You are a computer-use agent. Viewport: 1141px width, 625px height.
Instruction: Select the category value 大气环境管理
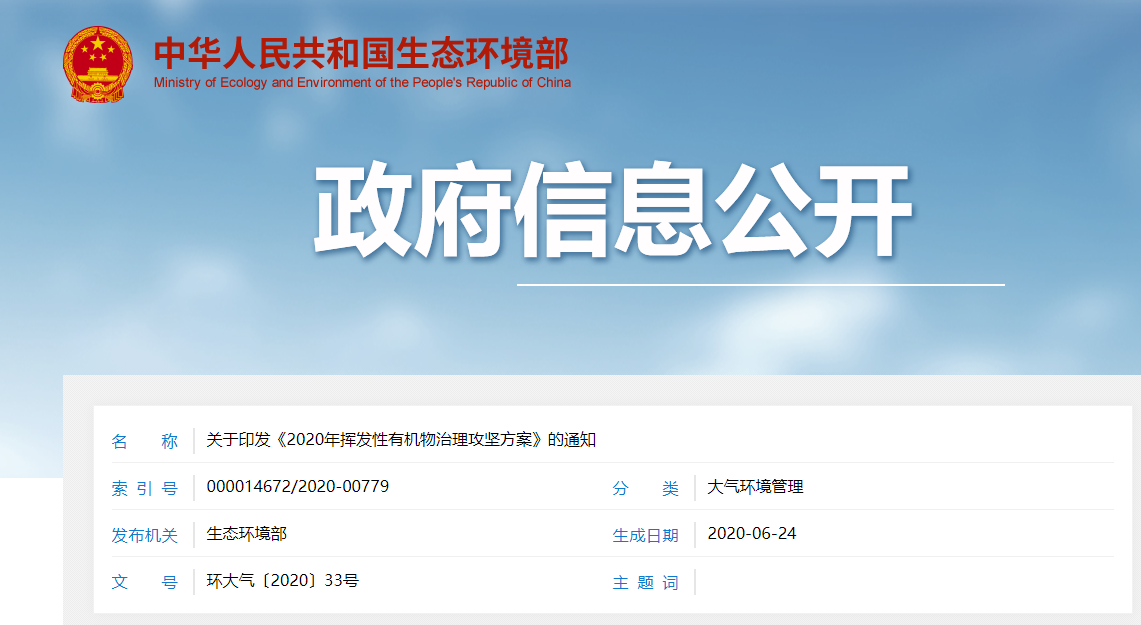[755, 487]
